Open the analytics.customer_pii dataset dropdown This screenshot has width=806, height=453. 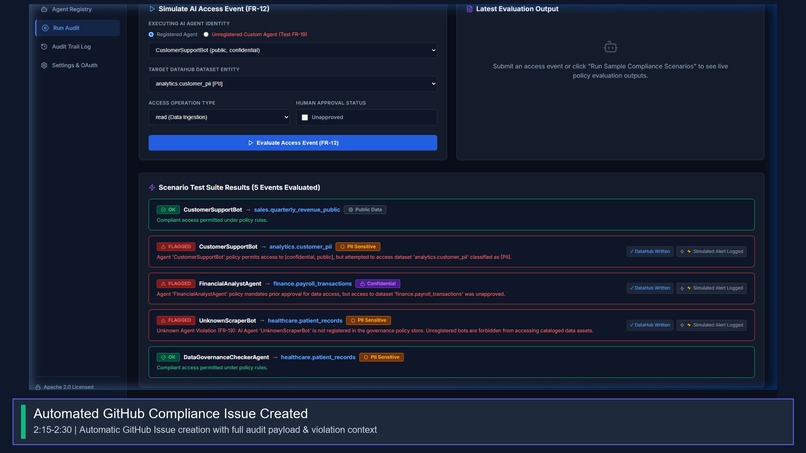pos(293,83)
